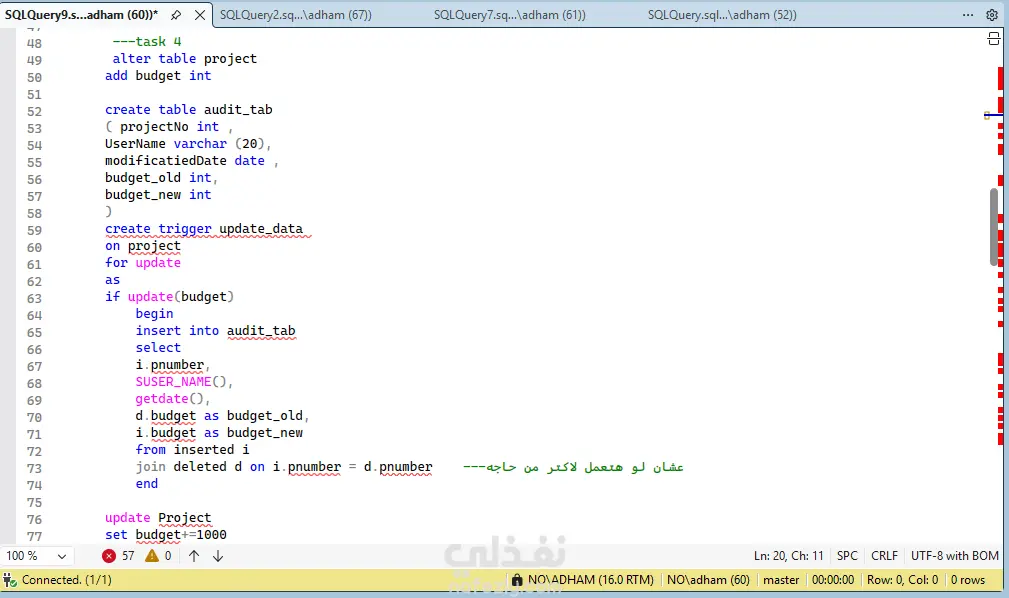Click 'create trigger update_data' on line 59
The image size is (1009, 598).
204,229
